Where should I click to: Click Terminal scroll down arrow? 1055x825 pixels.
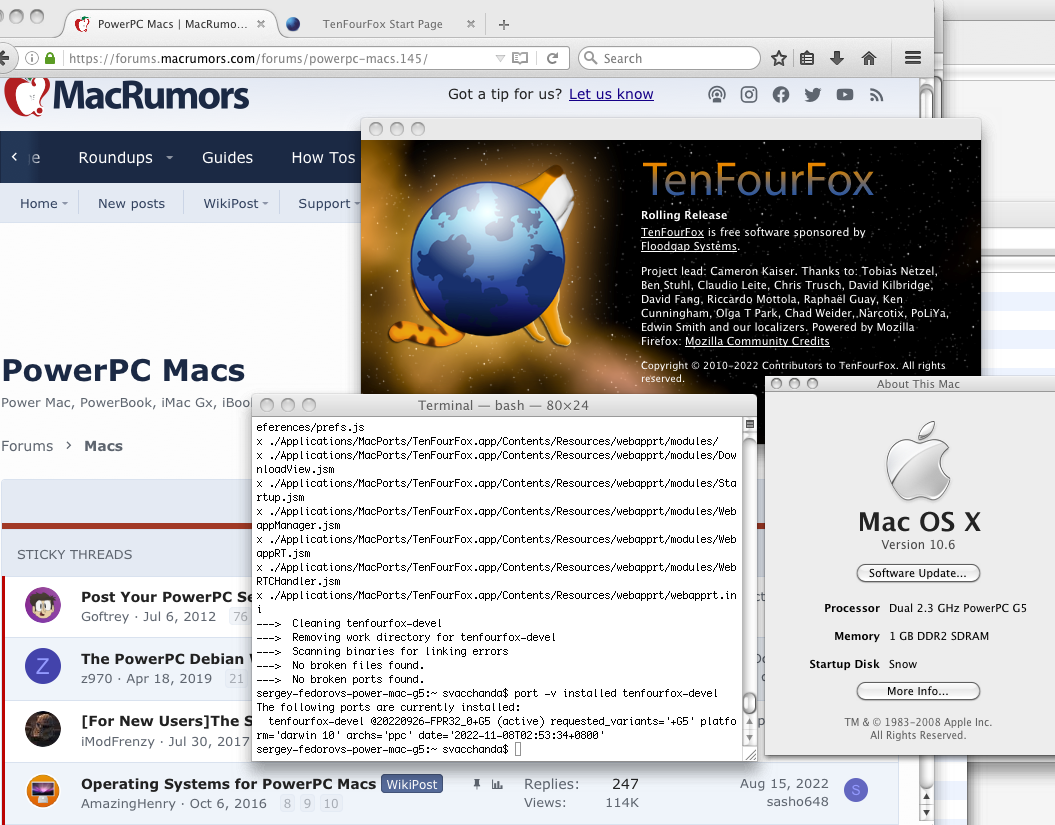coord(749,738)
